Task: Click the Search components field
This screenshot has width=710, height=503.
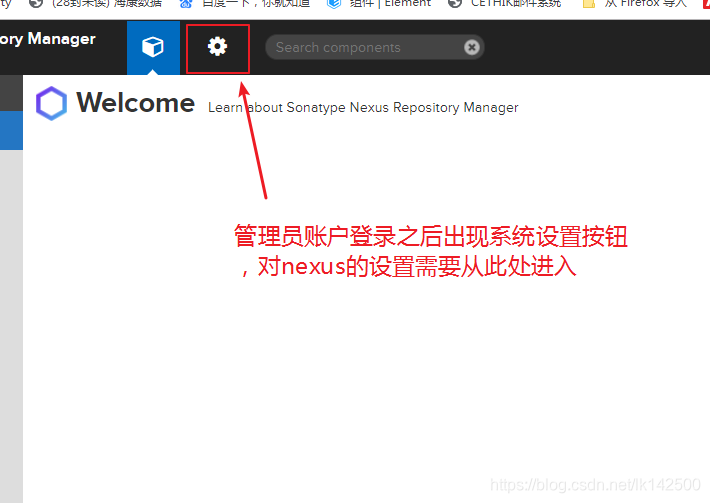Action: point(374,47)
